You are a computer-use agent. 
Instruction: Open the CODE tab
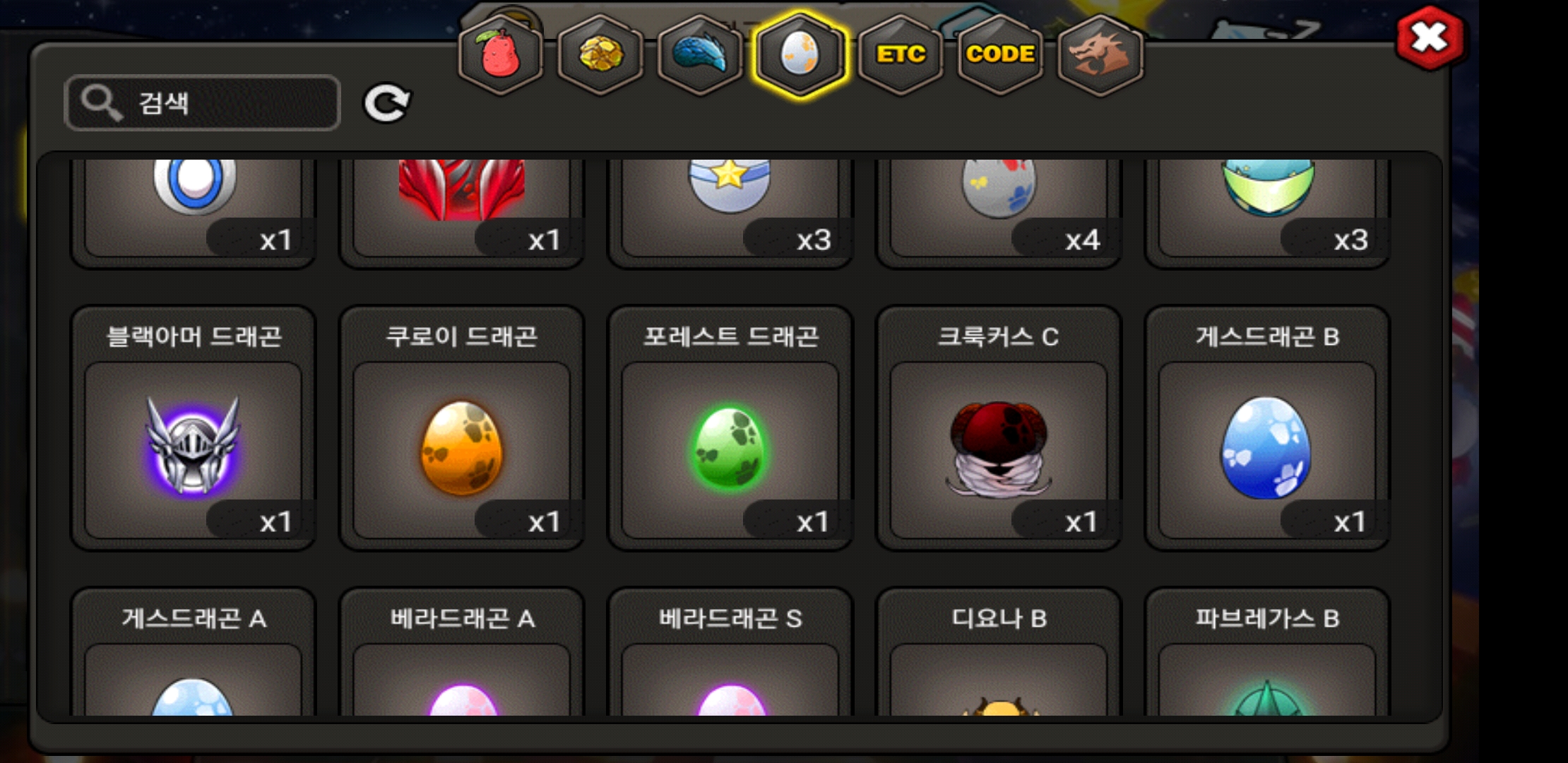1000,54
